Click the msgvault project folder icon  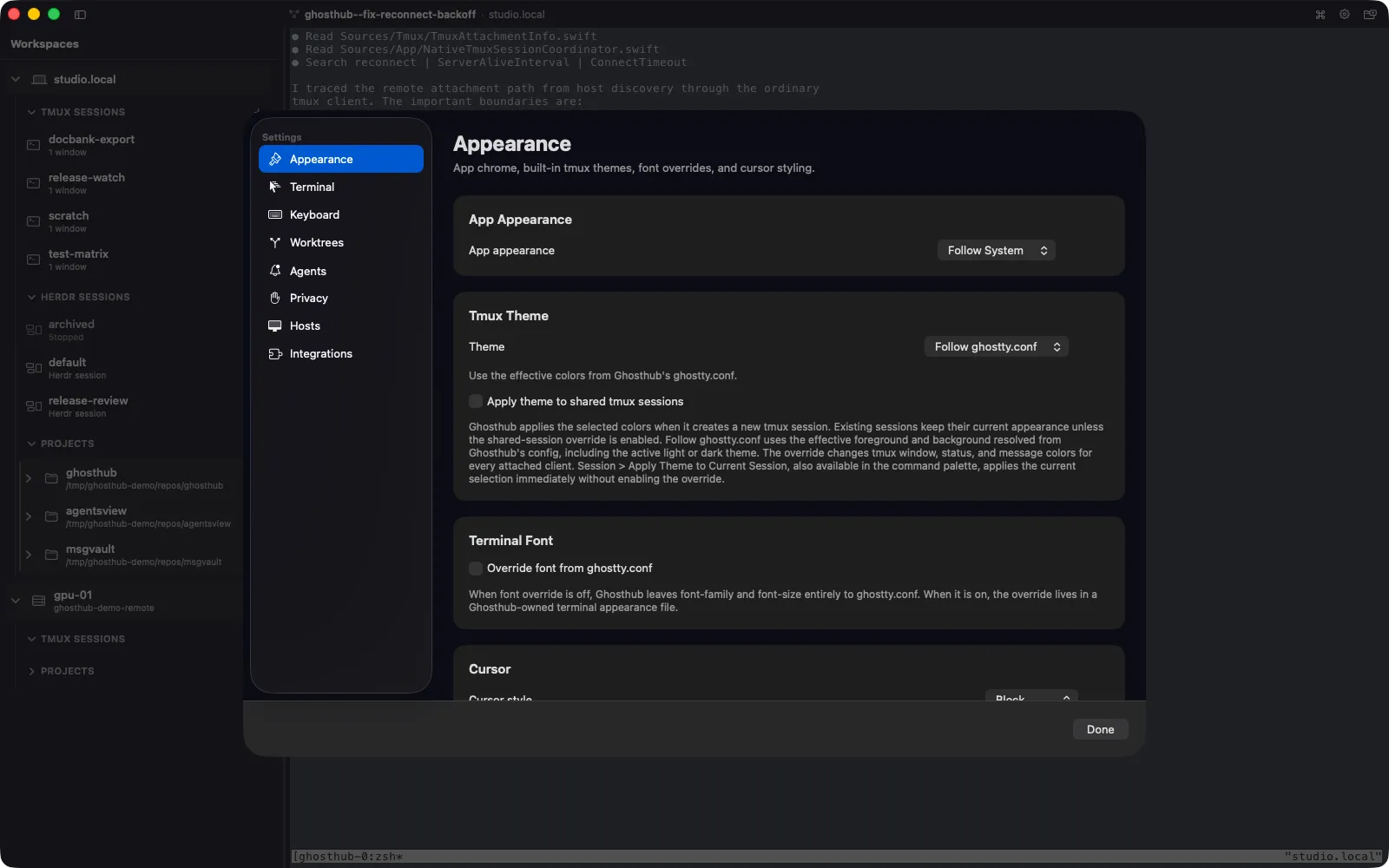(51, 555)
